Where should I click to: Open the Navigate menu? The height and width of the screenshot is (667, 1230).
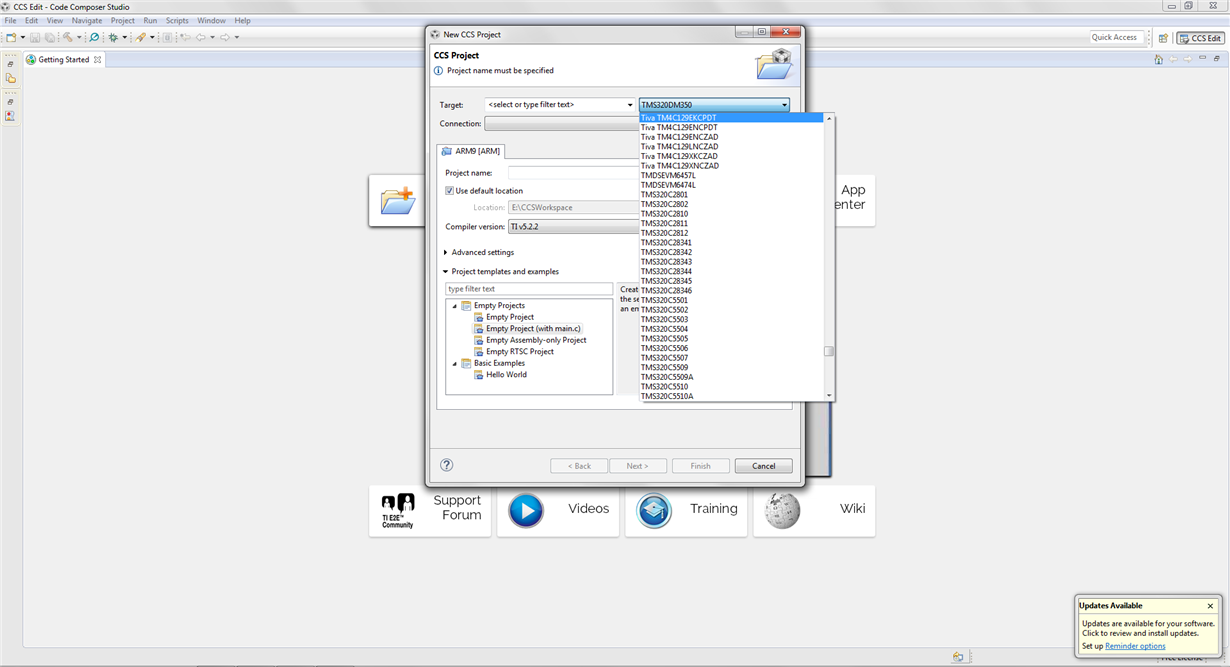[87, 20]
